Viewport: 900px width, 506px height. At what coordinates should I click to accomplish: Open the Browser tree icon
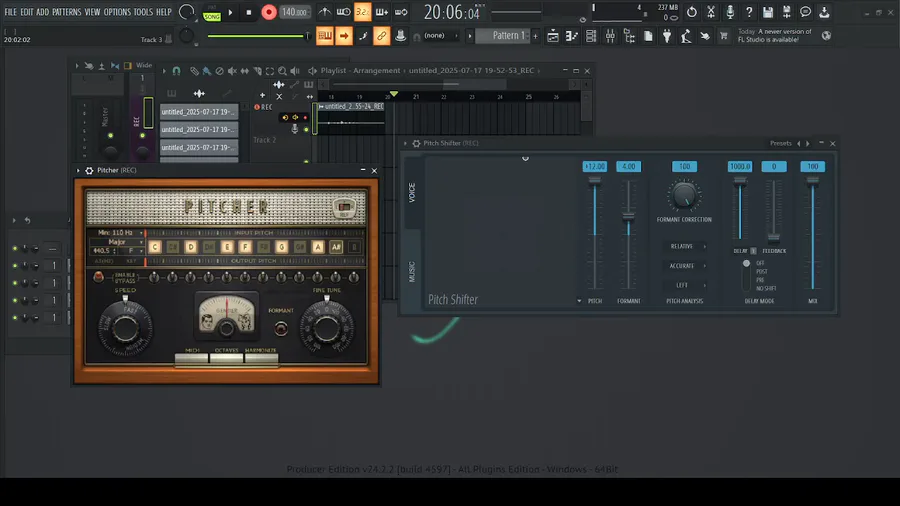point(629,36)
